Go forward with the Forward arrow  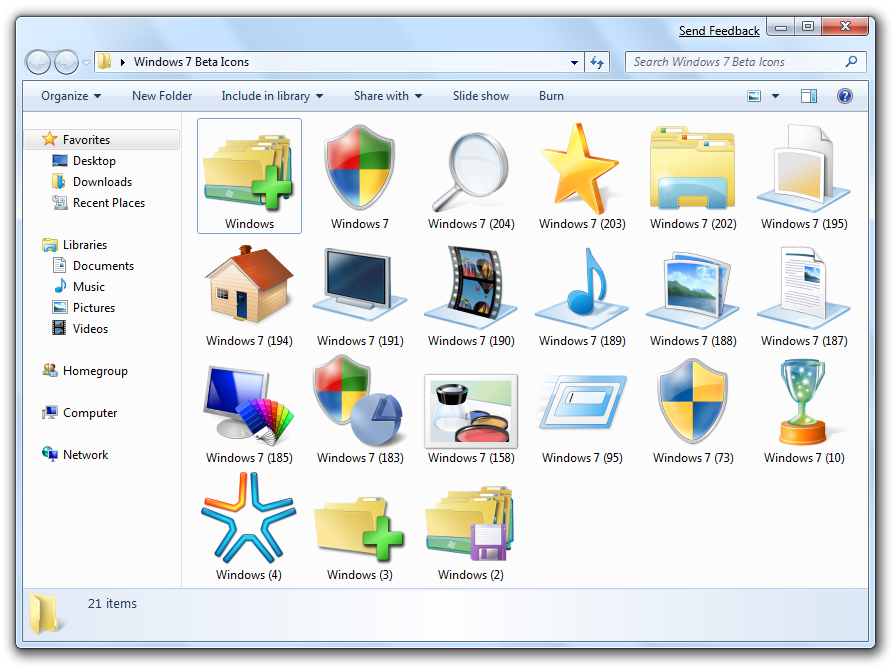coord(66,62)
